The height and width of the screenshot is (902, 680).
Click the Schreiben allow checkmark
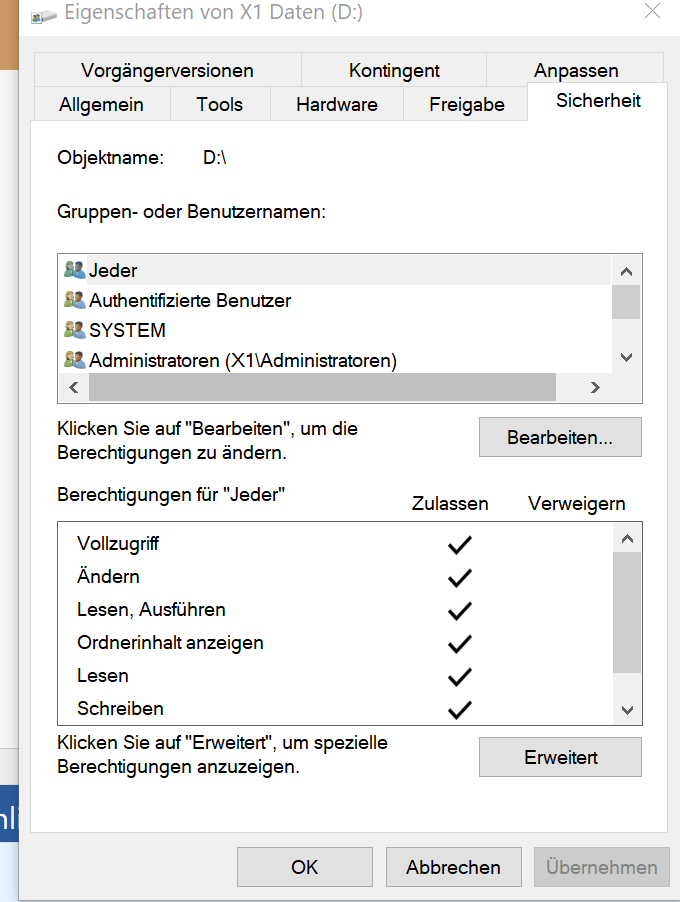coord(460,710)
